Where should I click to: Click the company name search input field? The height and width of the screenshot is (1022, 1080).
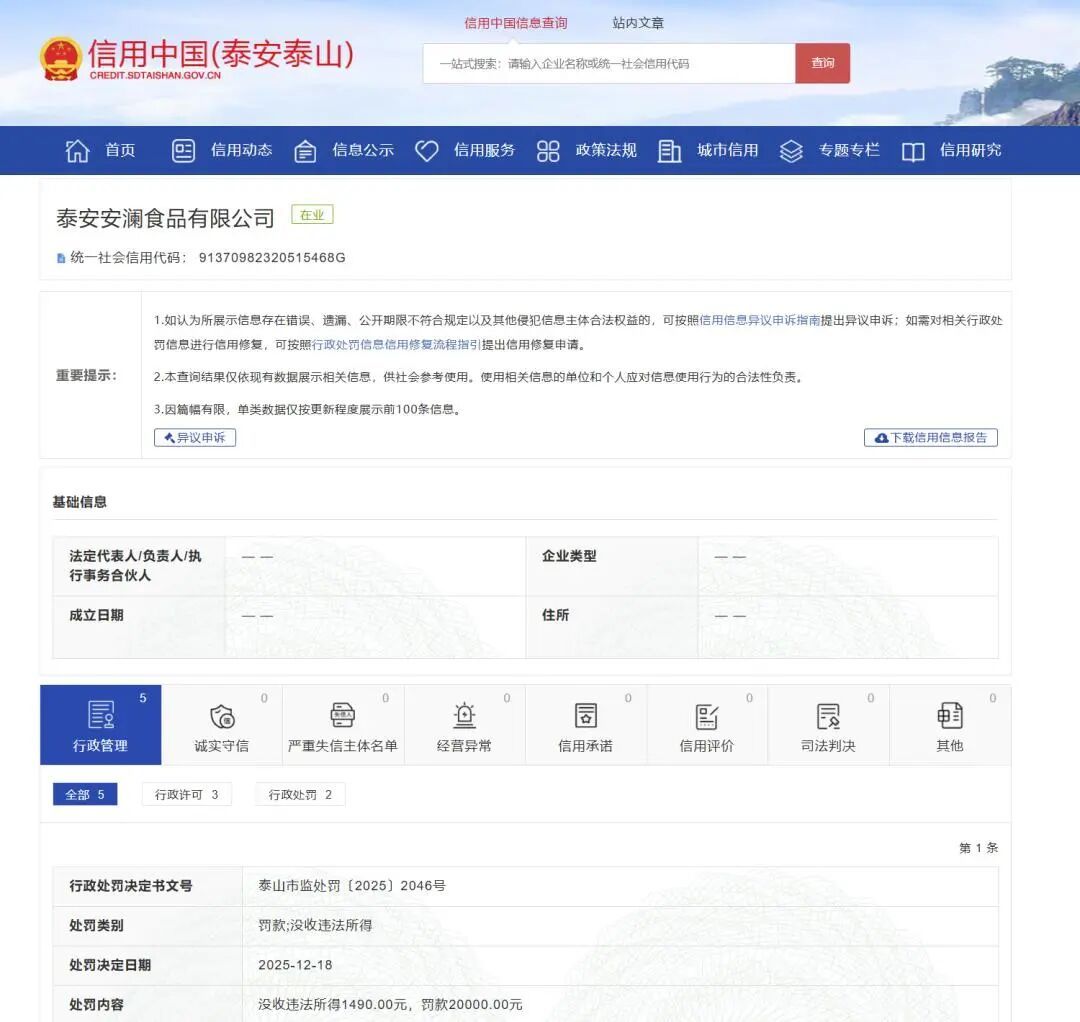point(608,64)
